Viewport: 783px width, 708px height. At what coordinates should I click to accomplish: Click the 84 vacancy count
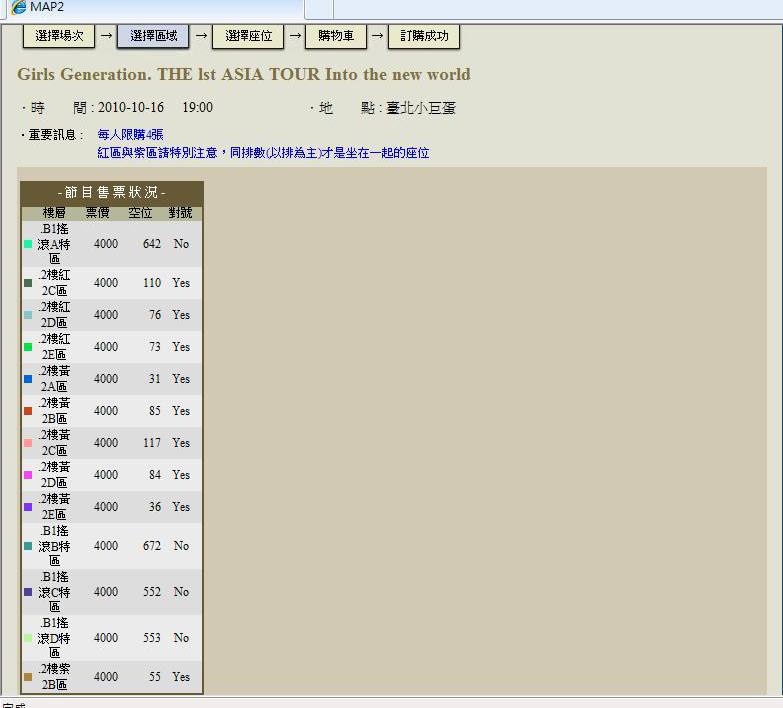[x=155, y=474]
